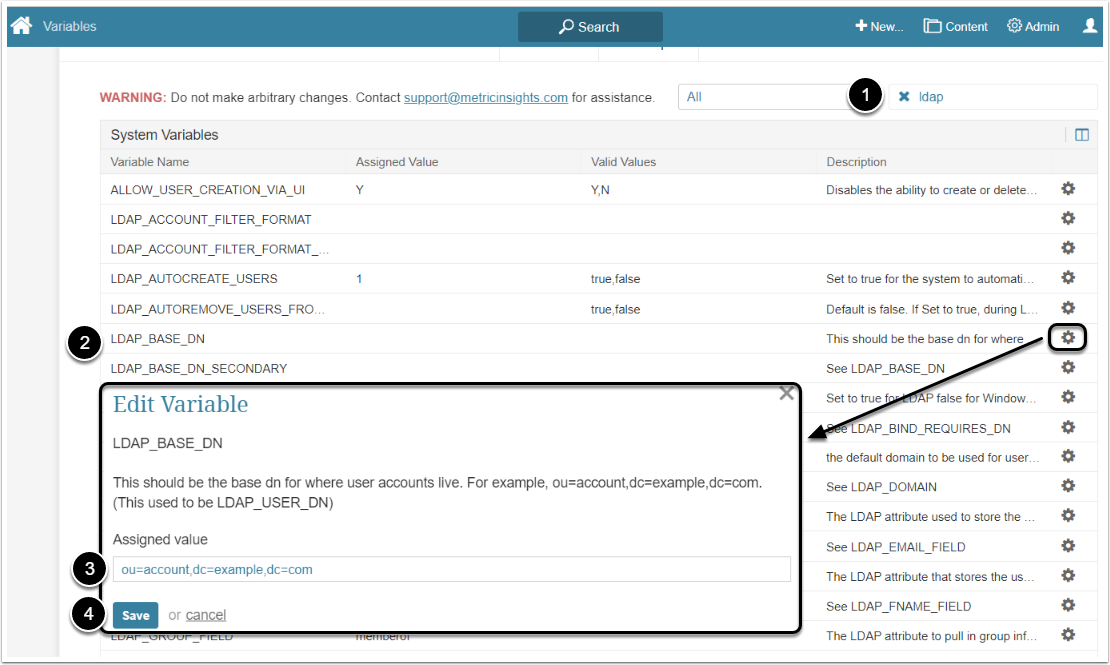This screenshot has height=665, width=1110.
Task: Open the user profile icon
Action: [1089, 25]
